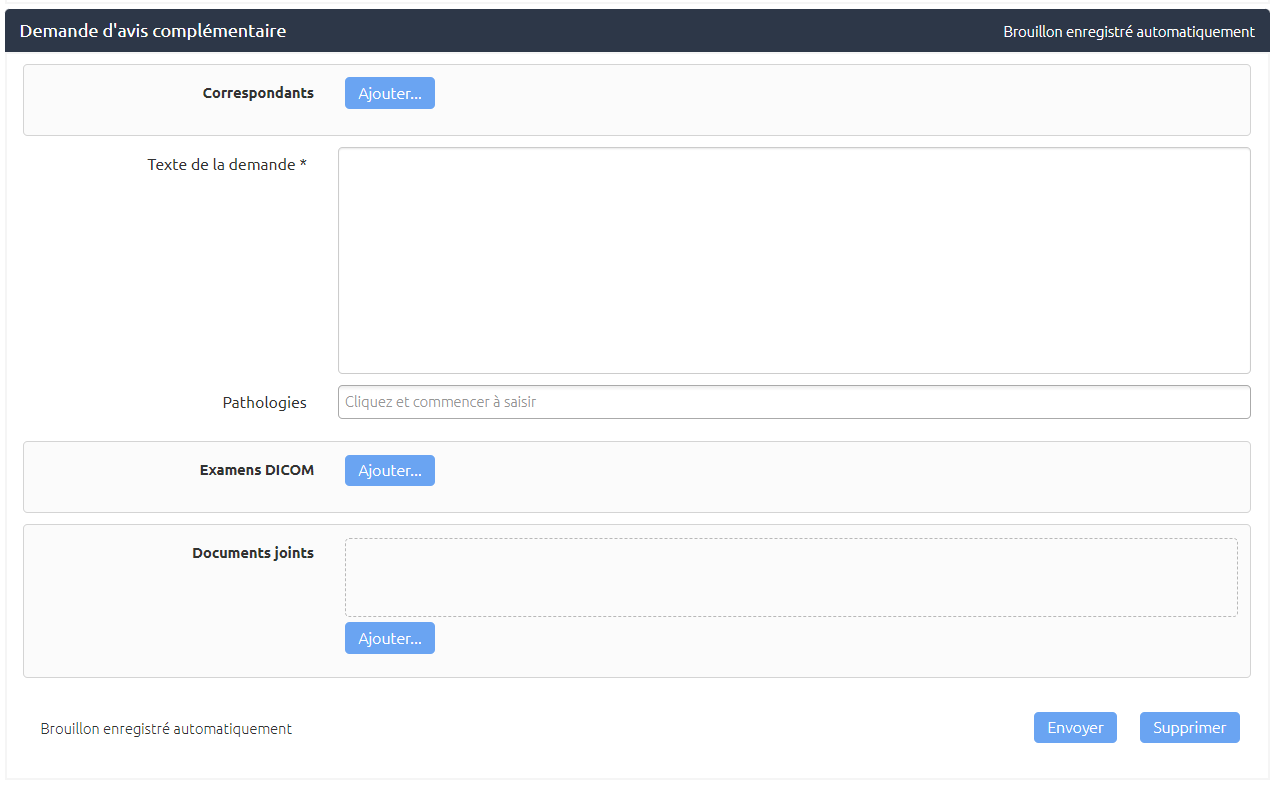Click the Documents joints label
The width and height of the screenshot is (1279, 788).
tap(253, 553)
